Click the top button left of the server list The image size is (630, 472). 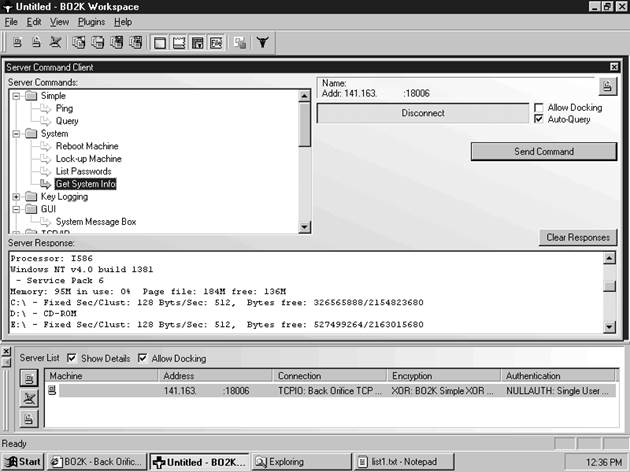28,379
